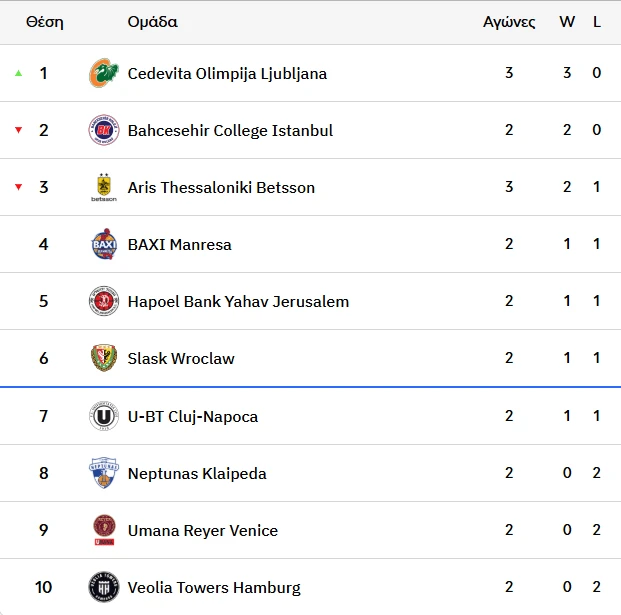Click the Veolia Towers Hamburg team logo
621x615 pixels.
point(103,587)
